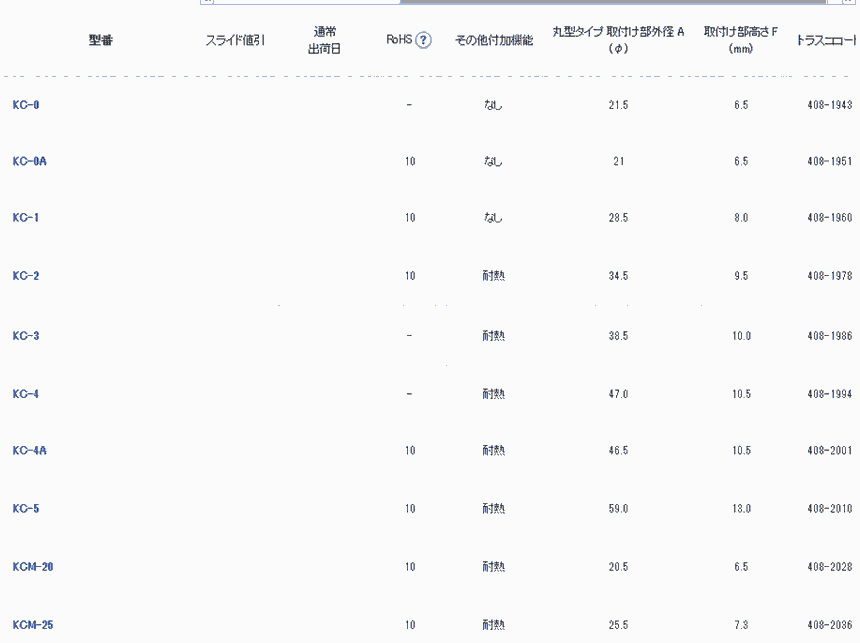The image size is (860, 643).
Task: Open the KC-5 part link
Action: [x=26, y=509]
